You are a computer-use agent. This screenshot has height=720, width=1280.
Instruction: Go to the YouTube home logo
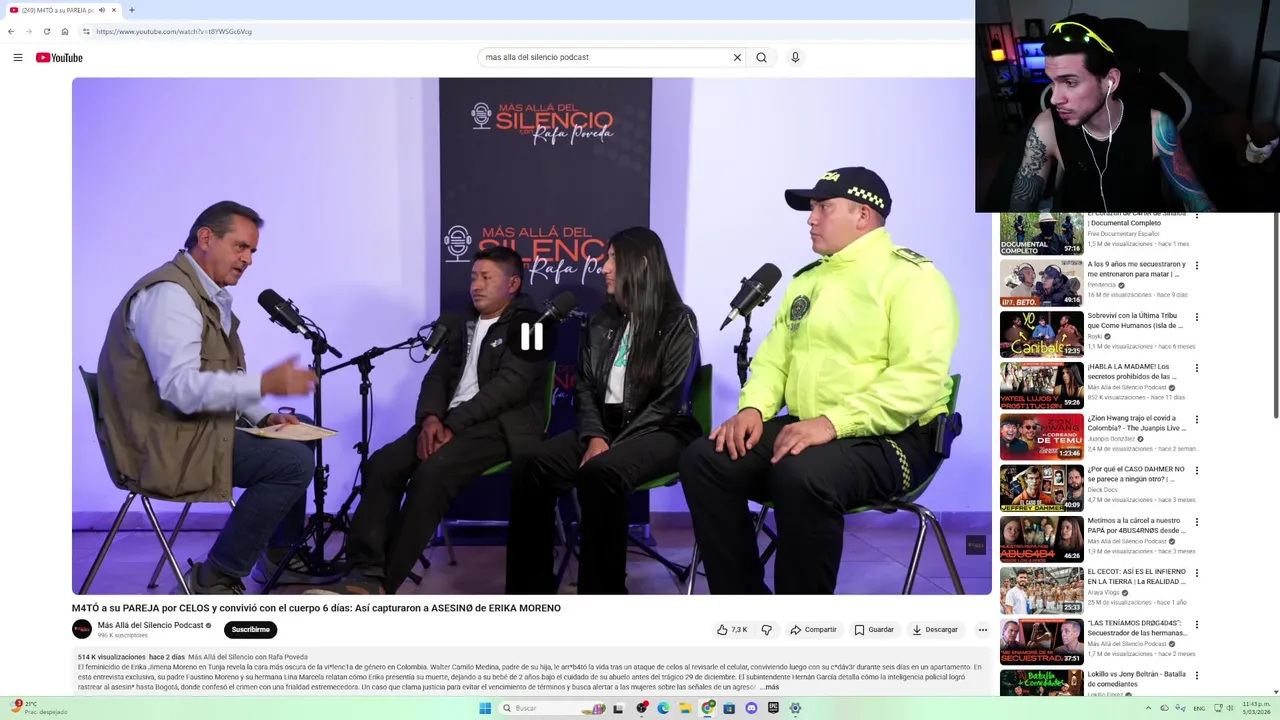(59, 57)
